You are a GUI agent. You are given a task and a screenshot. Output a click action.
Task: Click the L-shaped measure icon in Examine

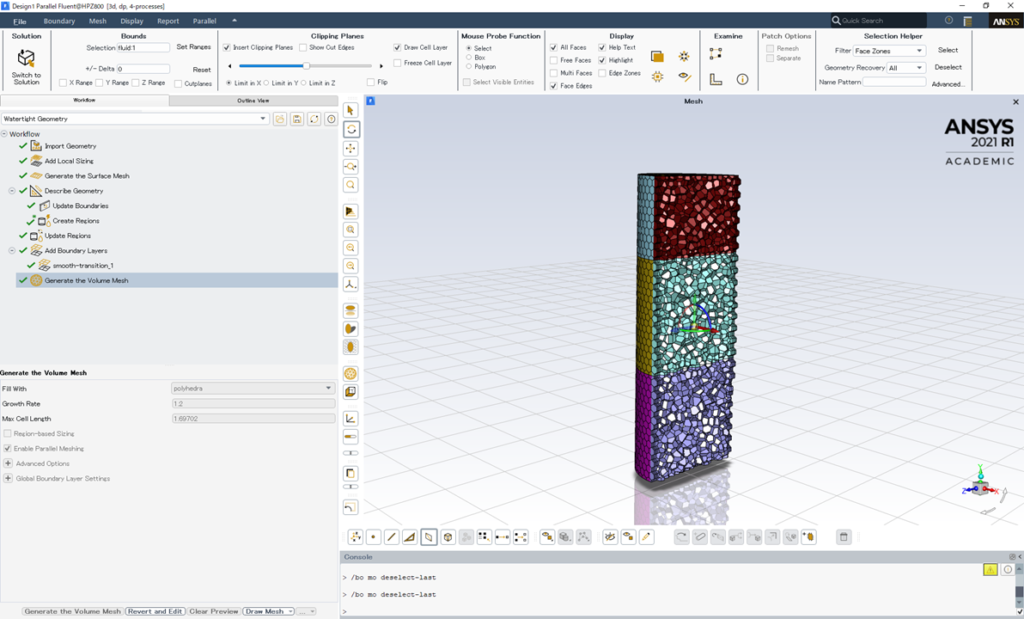click(716, 79)
